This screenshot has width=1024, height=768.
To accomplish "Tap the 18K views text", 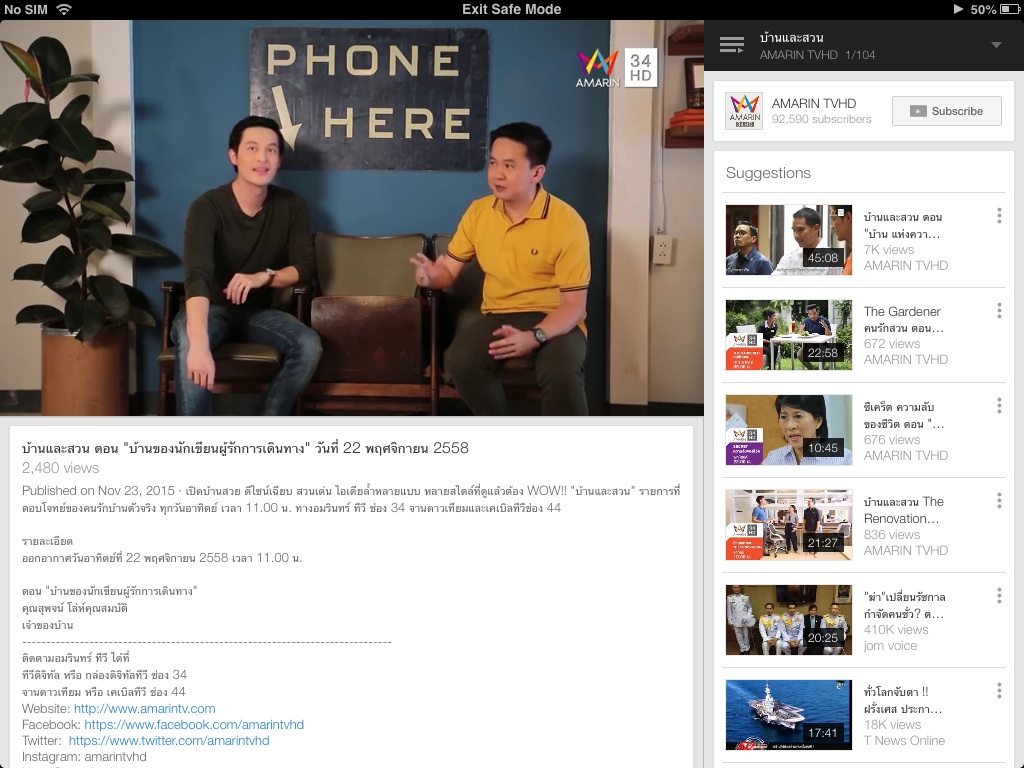I will pyautogui.click(x=892, y=724).
